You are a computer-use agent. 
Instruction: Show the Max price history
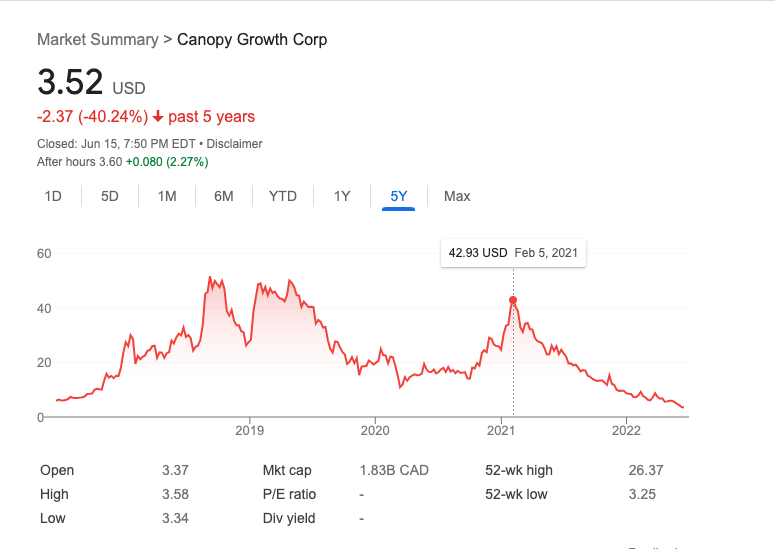[457, 196]
